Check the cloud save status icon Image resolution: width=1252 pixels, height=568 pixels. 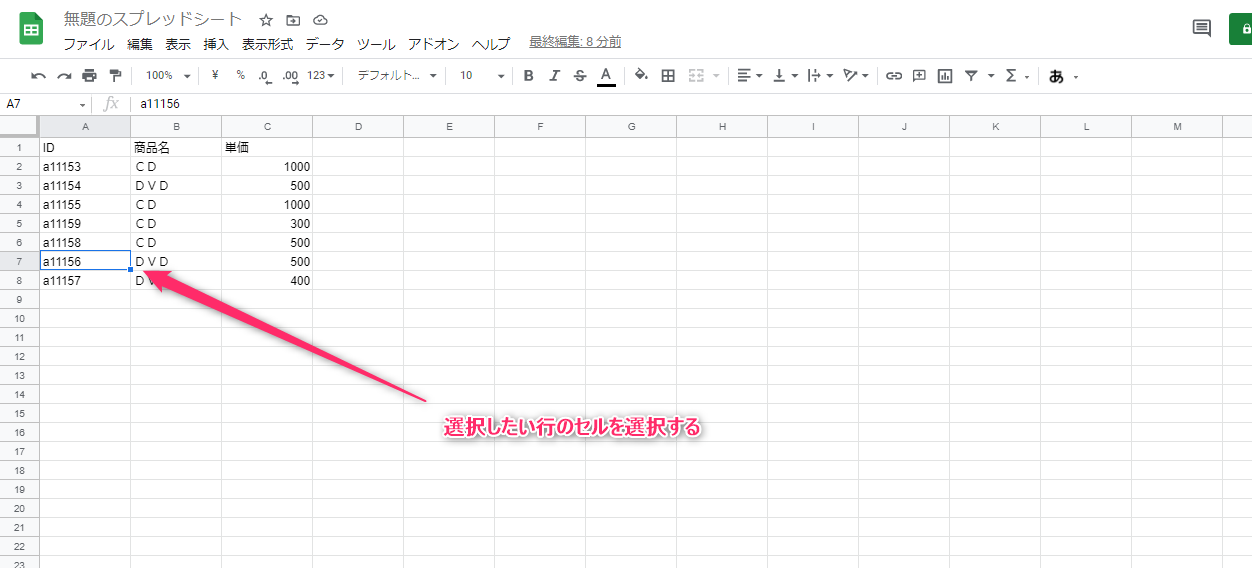[320, 20]
